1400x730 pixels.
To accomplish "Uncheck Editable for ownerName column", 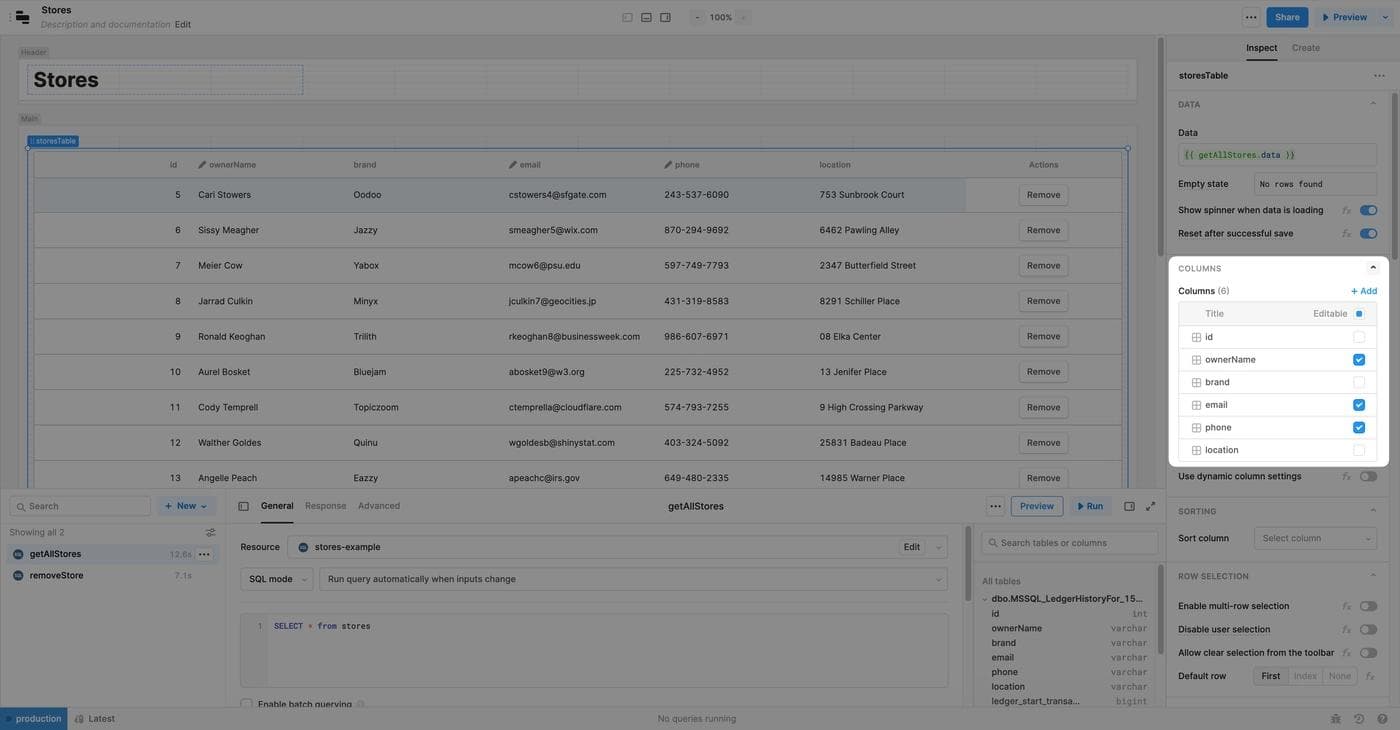I will 1358,360.
